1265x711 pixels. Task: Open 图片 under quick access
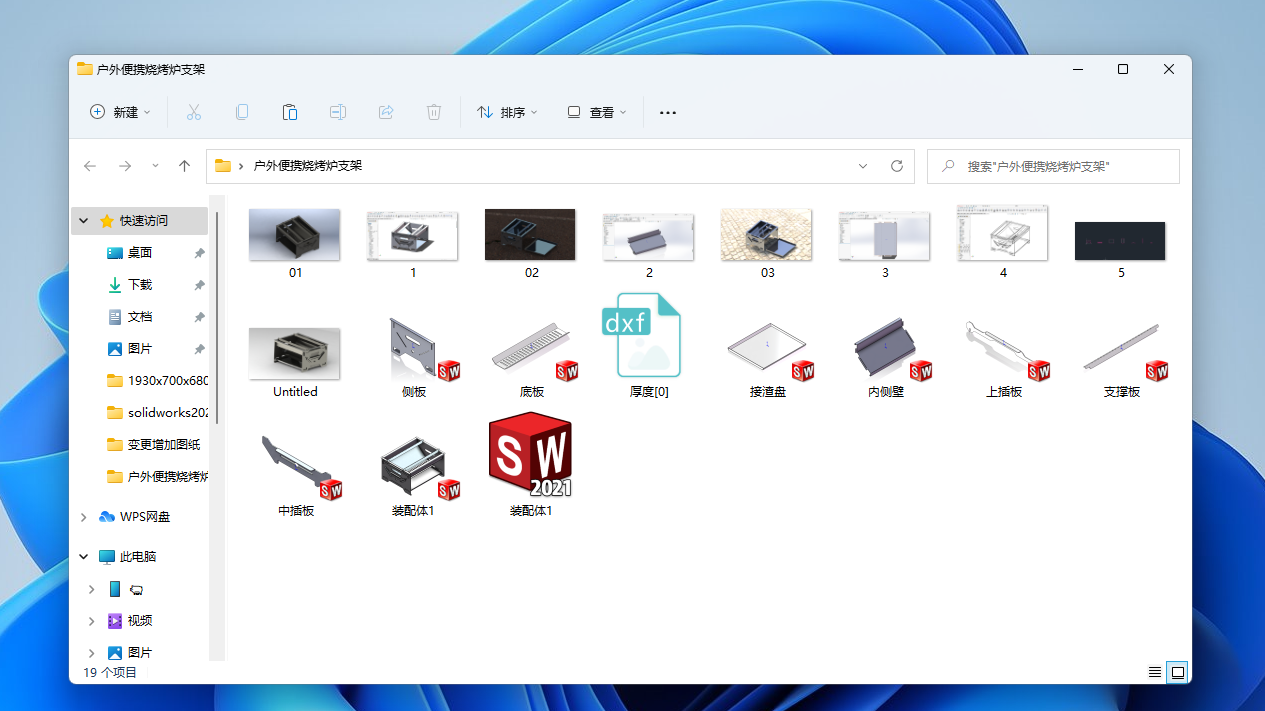click(139, 349)
